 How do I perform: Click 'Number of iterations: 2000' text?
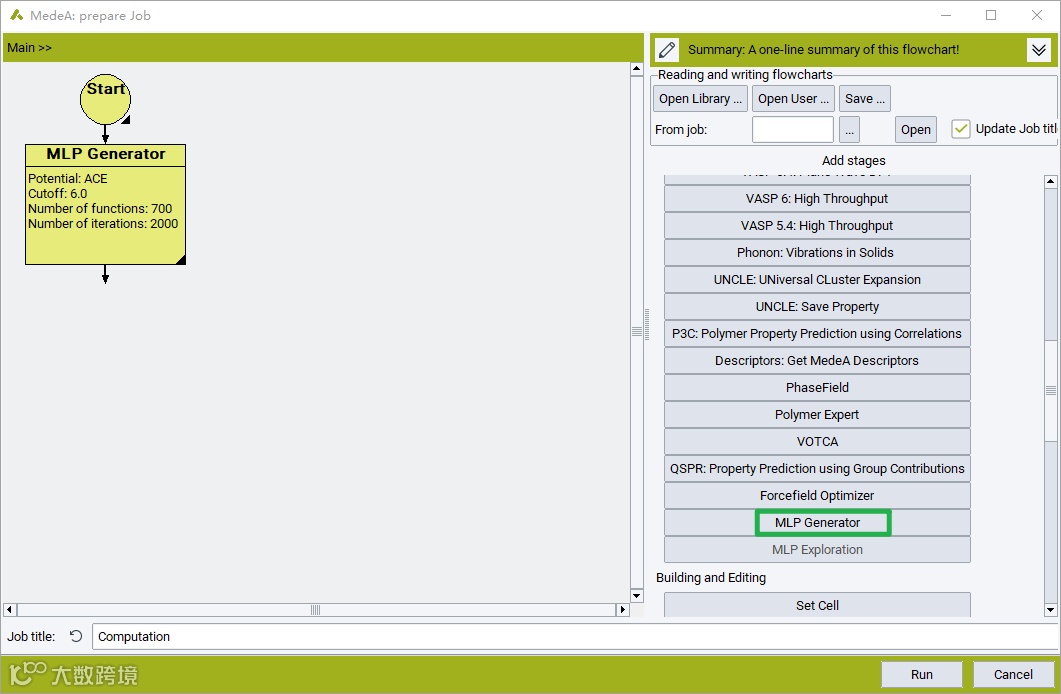pos(103,223)
